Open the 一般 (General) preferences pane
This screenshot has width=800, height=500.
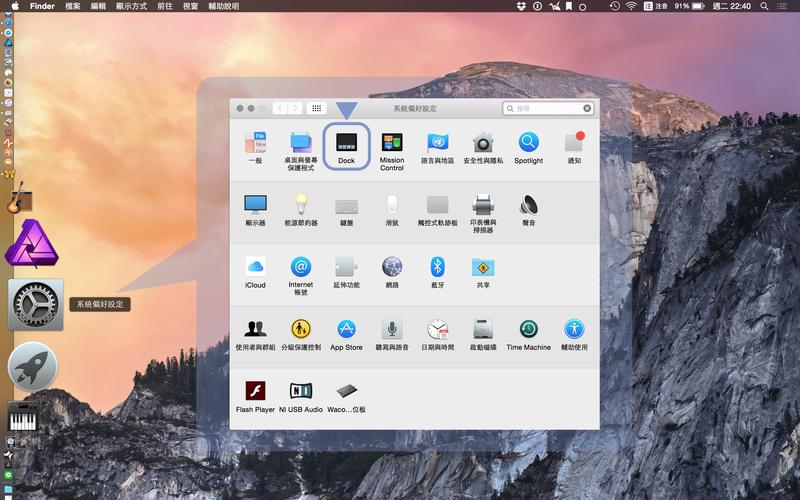(x=255, y=147)
